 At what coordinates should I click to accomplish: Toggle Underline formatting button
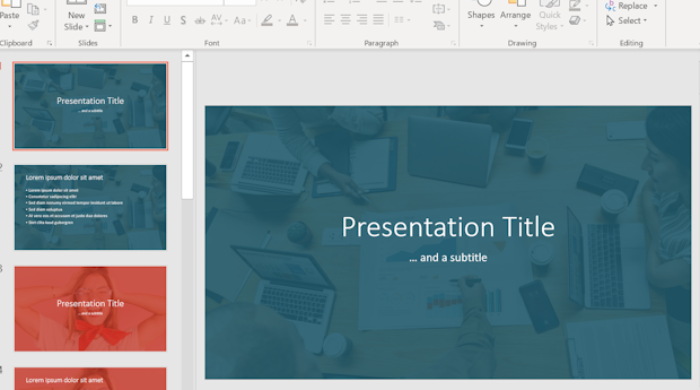coord(167,20)
